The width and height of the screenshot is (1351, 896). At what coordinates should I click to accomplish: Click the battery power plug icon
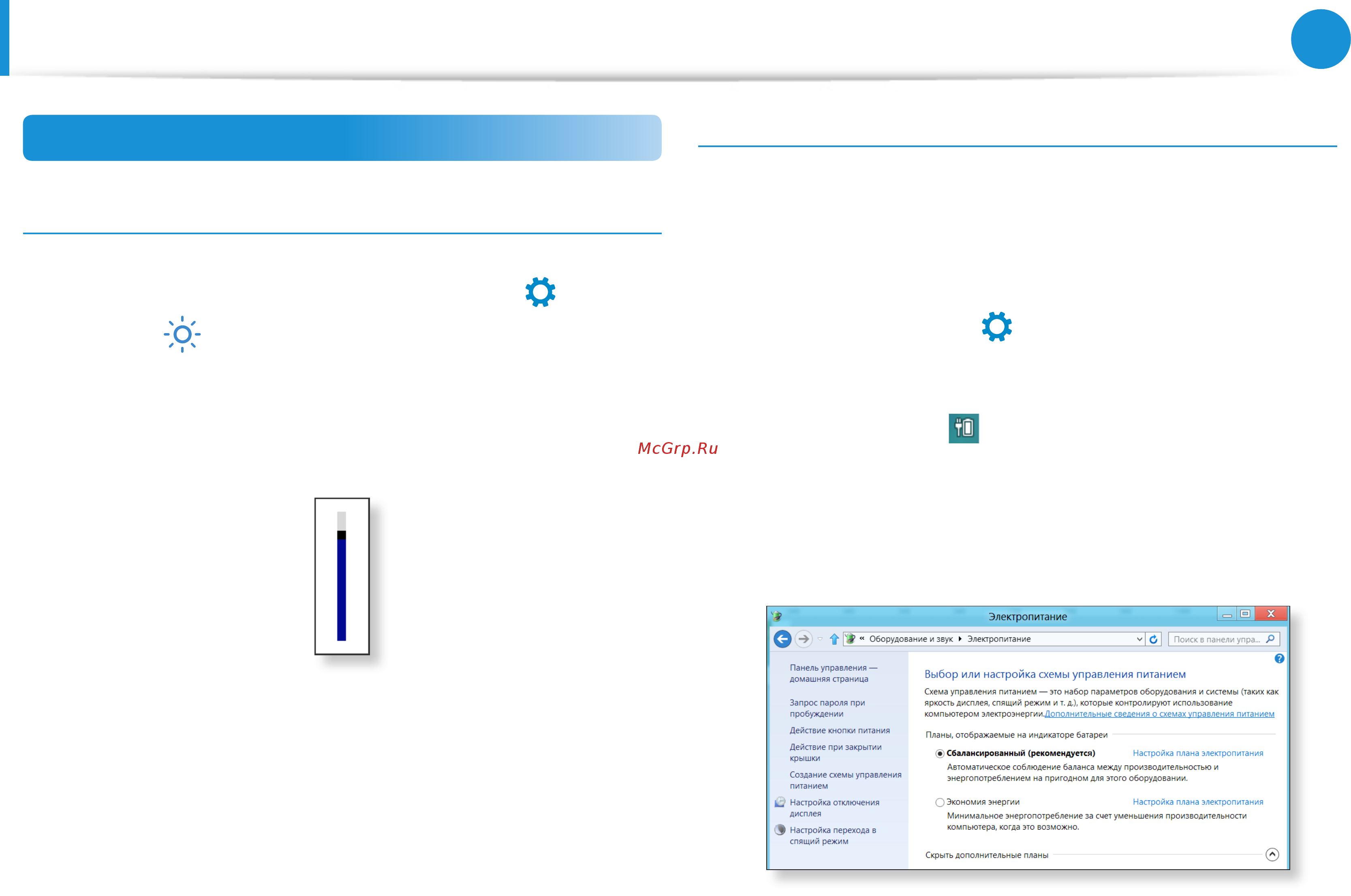(x=963, y=428)
